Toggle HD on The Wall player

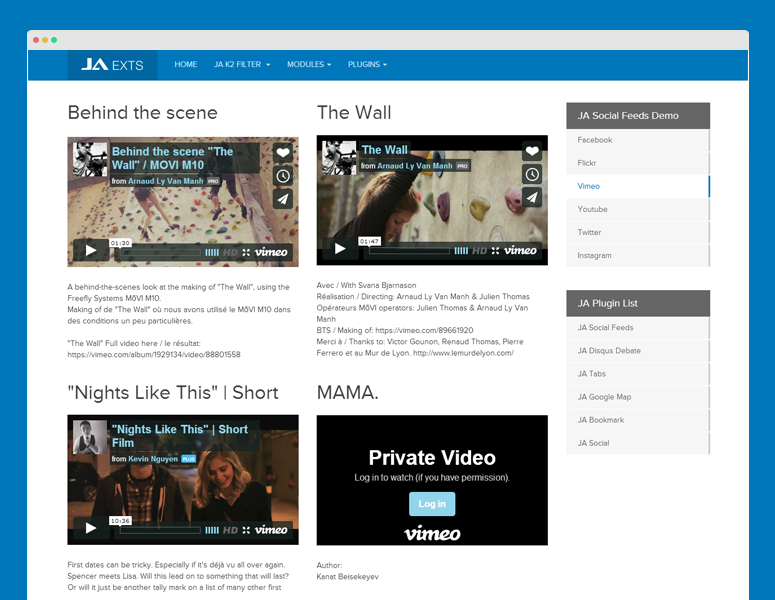click(479, 251)
